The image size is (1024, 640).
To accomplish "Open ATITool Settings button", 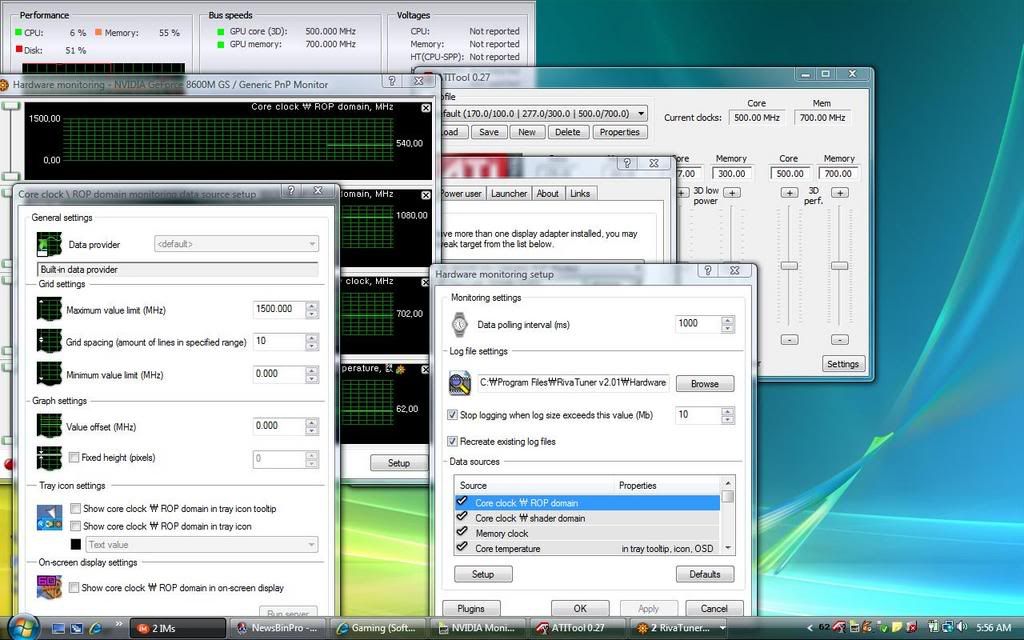I will coord(842,364).
